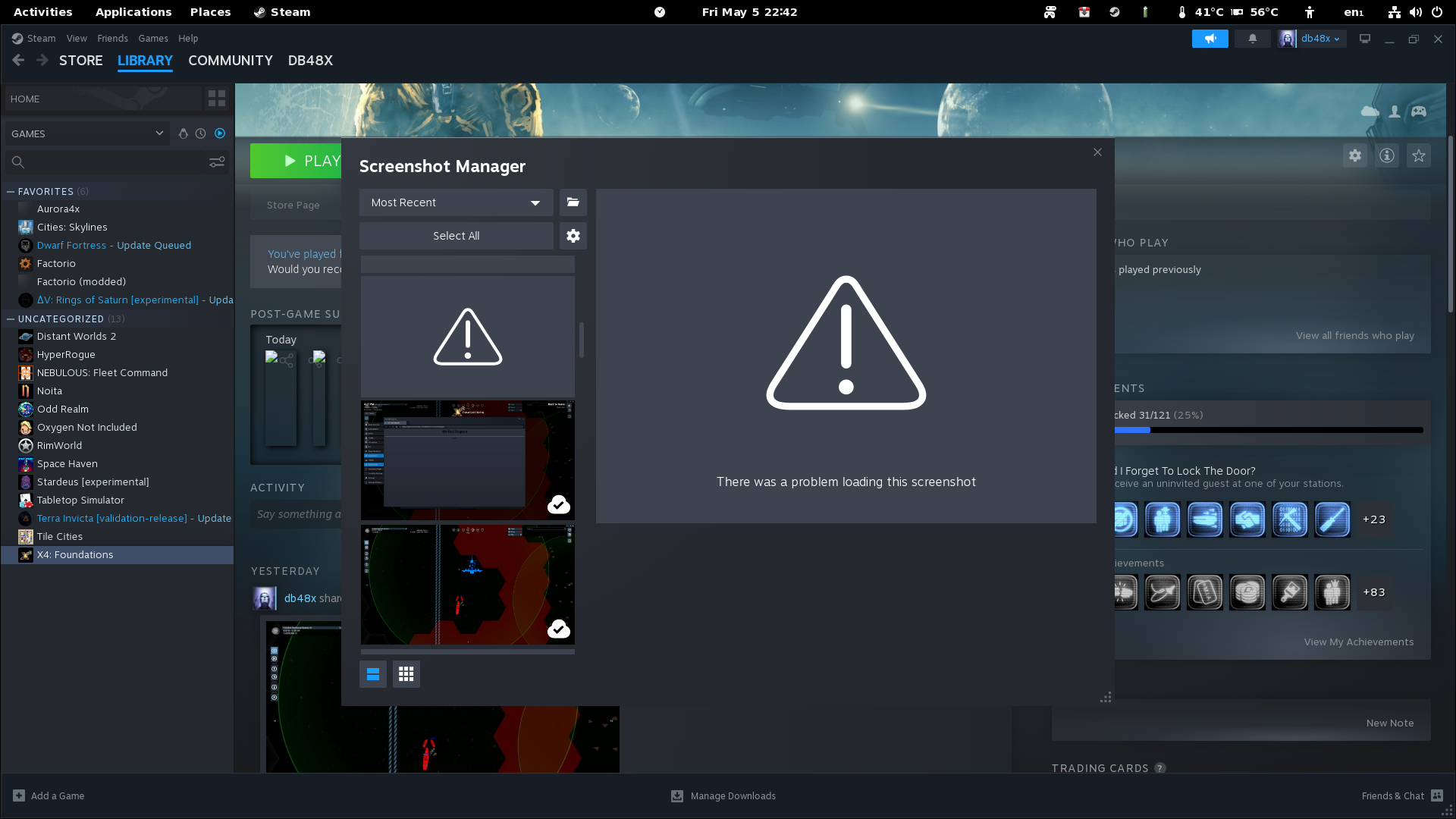The image size is (1456, 819).
Task: Select the broken screenshot thumbnail with warning
Action: (467, 337)
